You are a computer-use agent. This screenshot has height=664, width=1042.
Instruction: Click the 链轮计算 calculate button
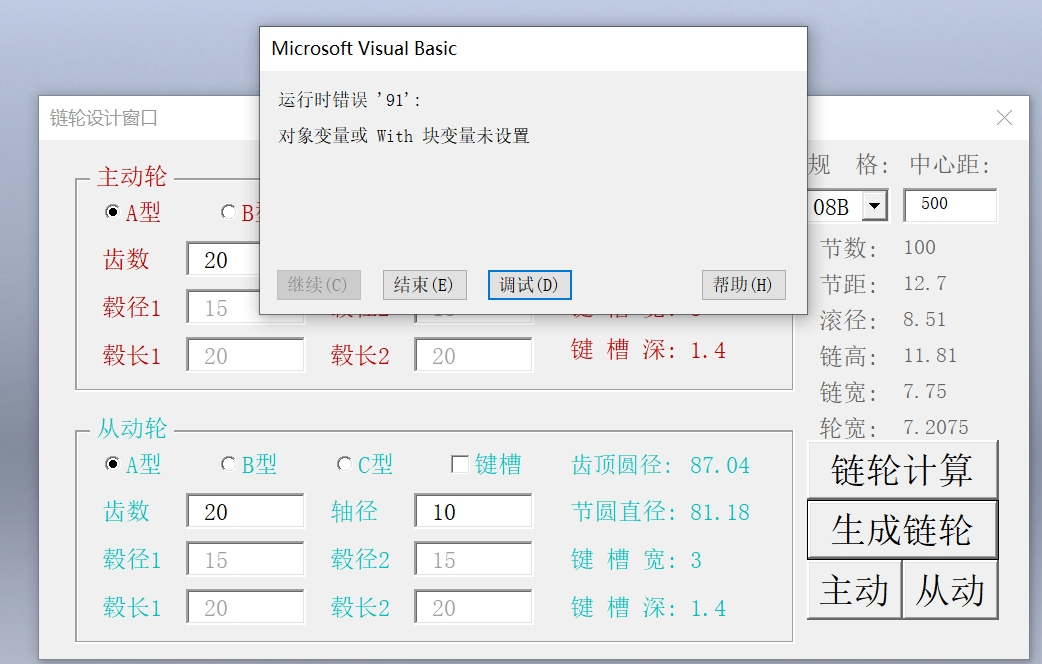coord(902,470)
